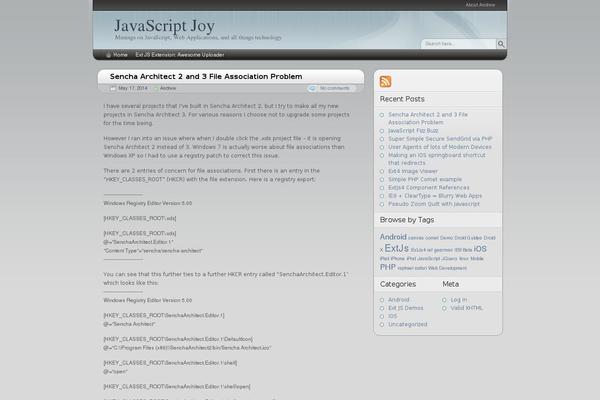
Task: Click the 'Meta' heading
Action: click(x=450, y=284)
